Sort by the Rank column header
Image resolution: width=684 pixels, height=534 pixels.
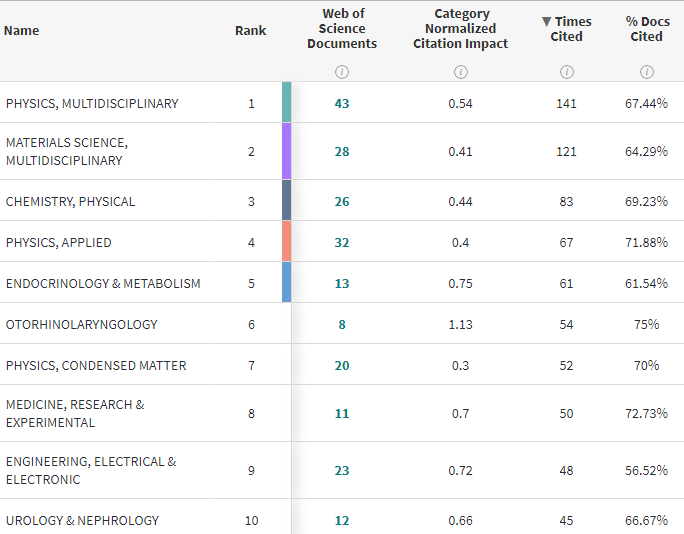point(250,30)
